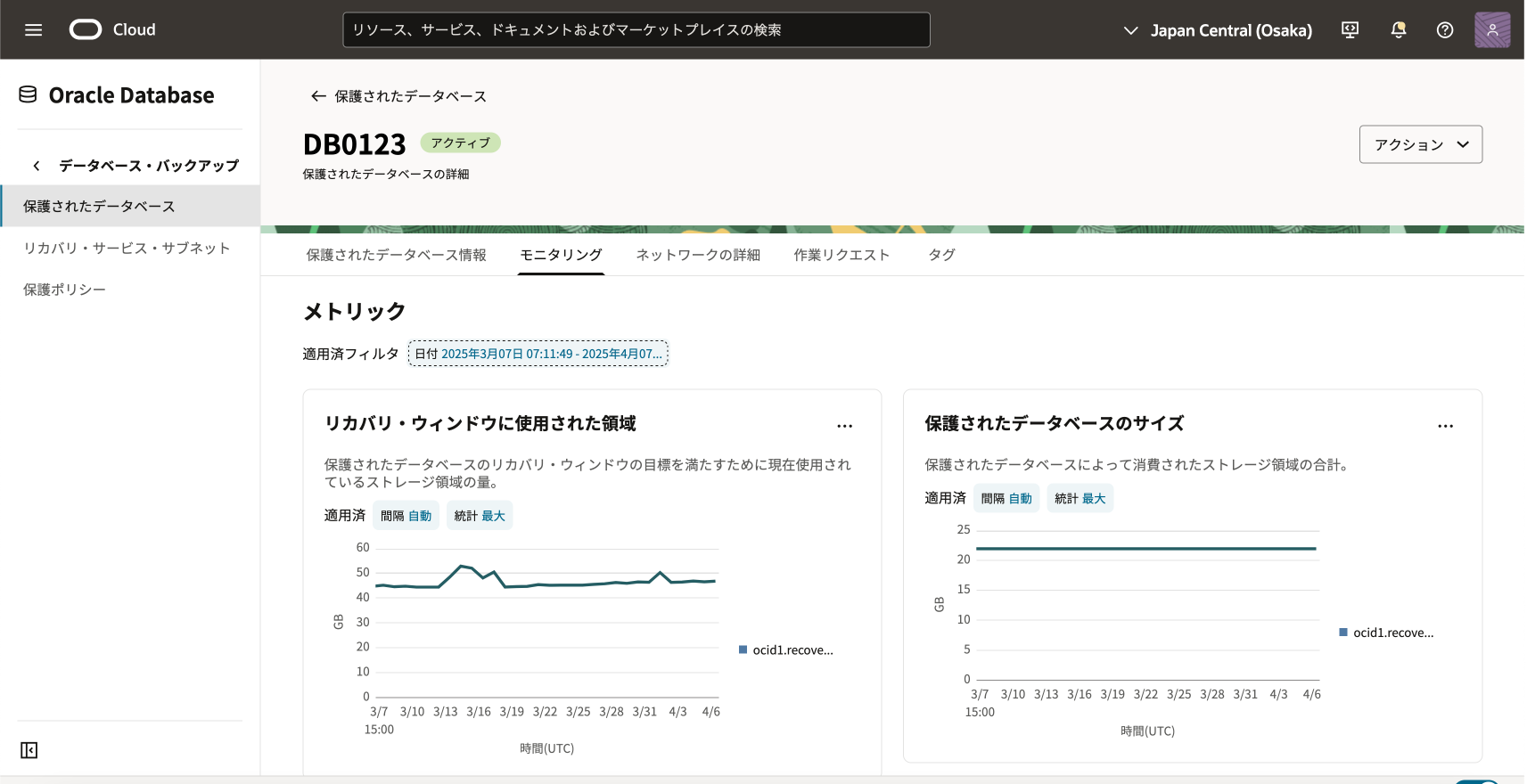Open the Japan Central (Osaka) region selector

[1218, 30]
